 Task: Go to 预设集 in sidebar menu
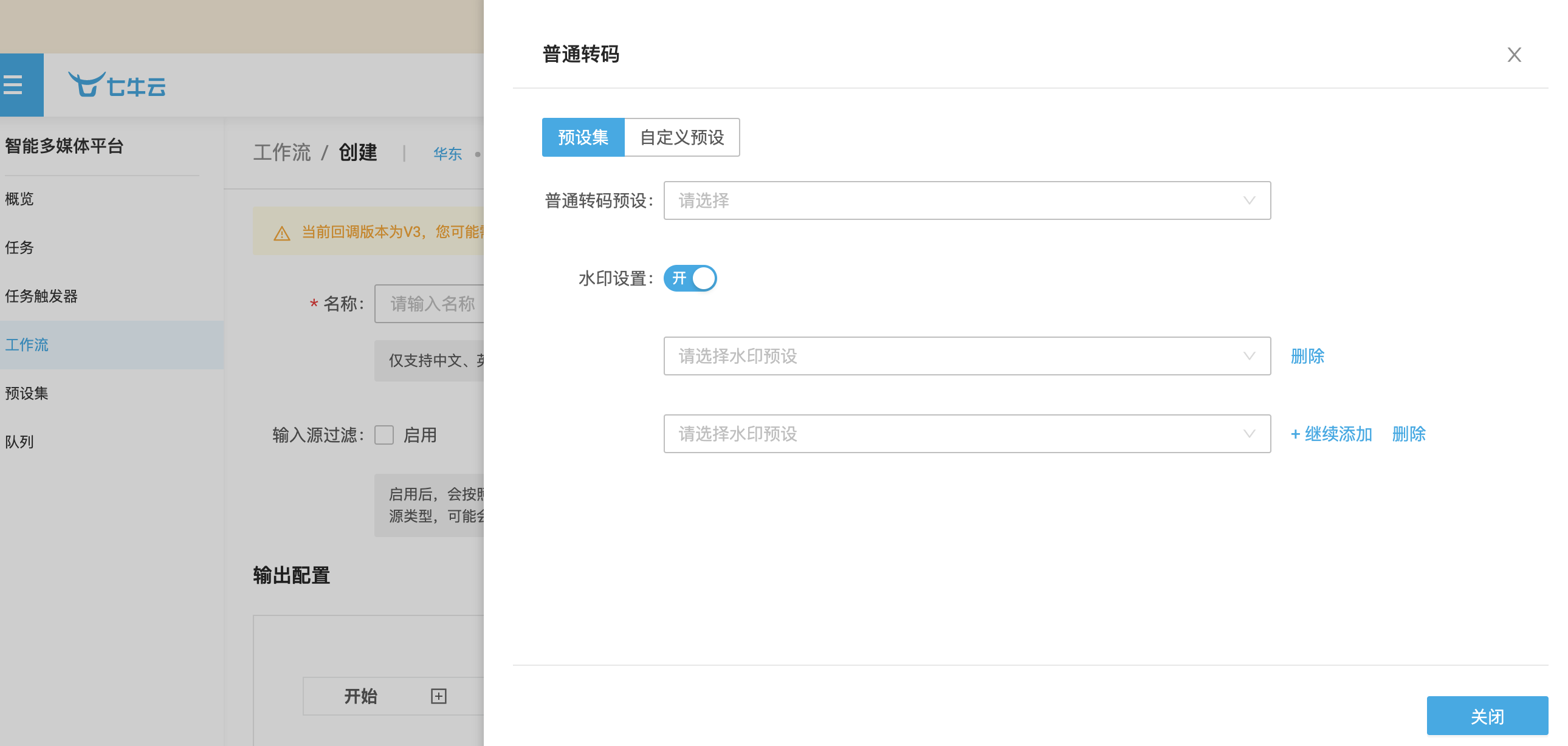point(27,393)
